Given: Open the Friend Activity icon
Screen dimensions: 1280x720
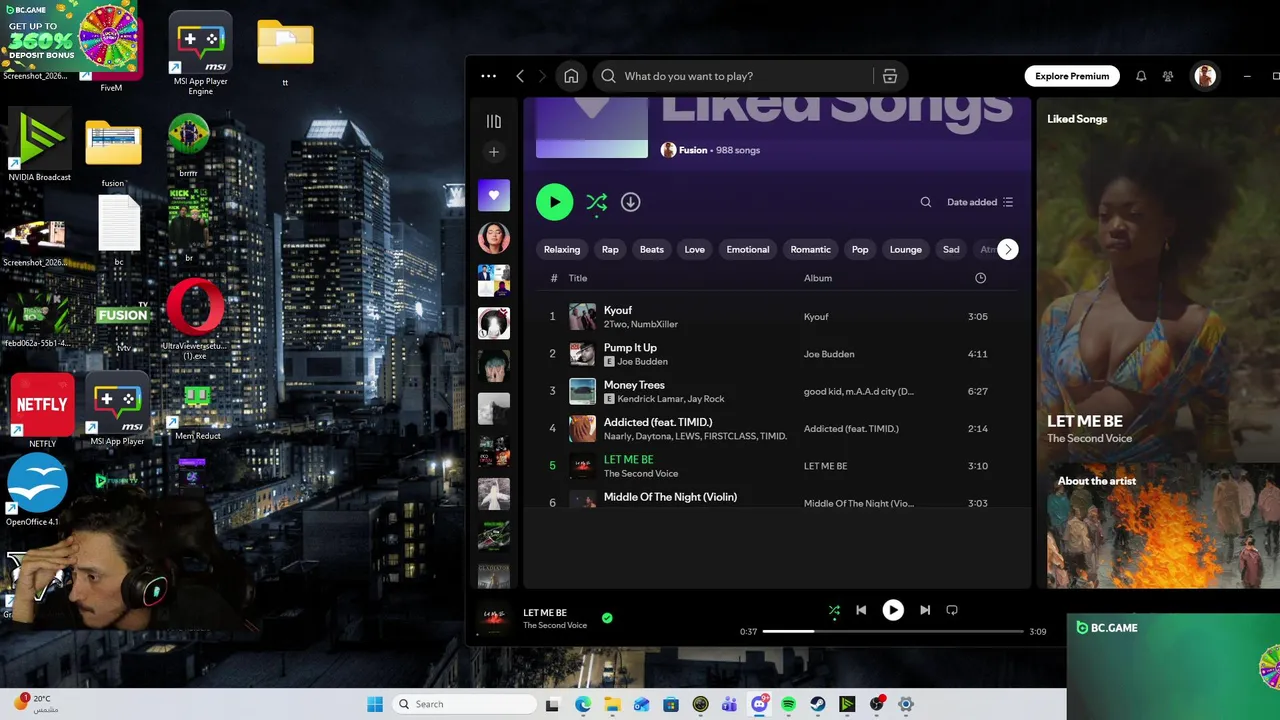Looking at the screenshot, I should coord(1168,76).
